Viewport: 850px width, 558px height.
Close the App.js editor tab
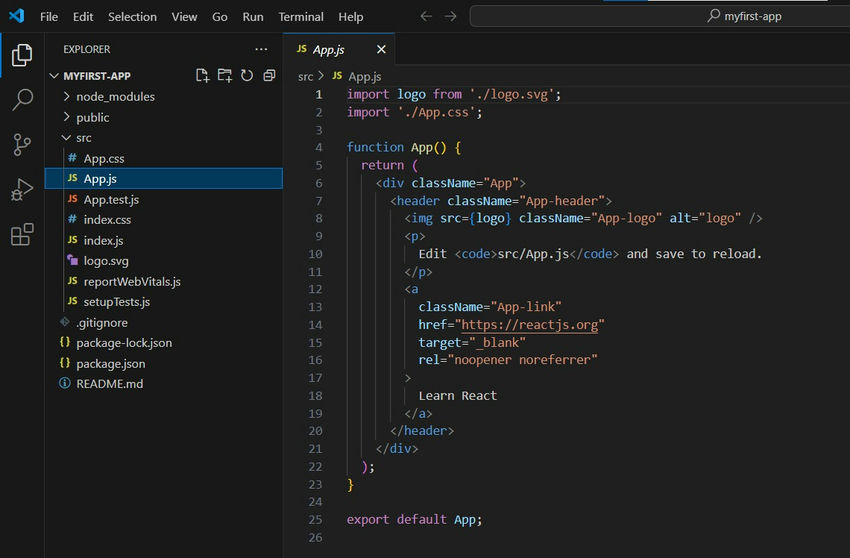[x=381, y=49]
